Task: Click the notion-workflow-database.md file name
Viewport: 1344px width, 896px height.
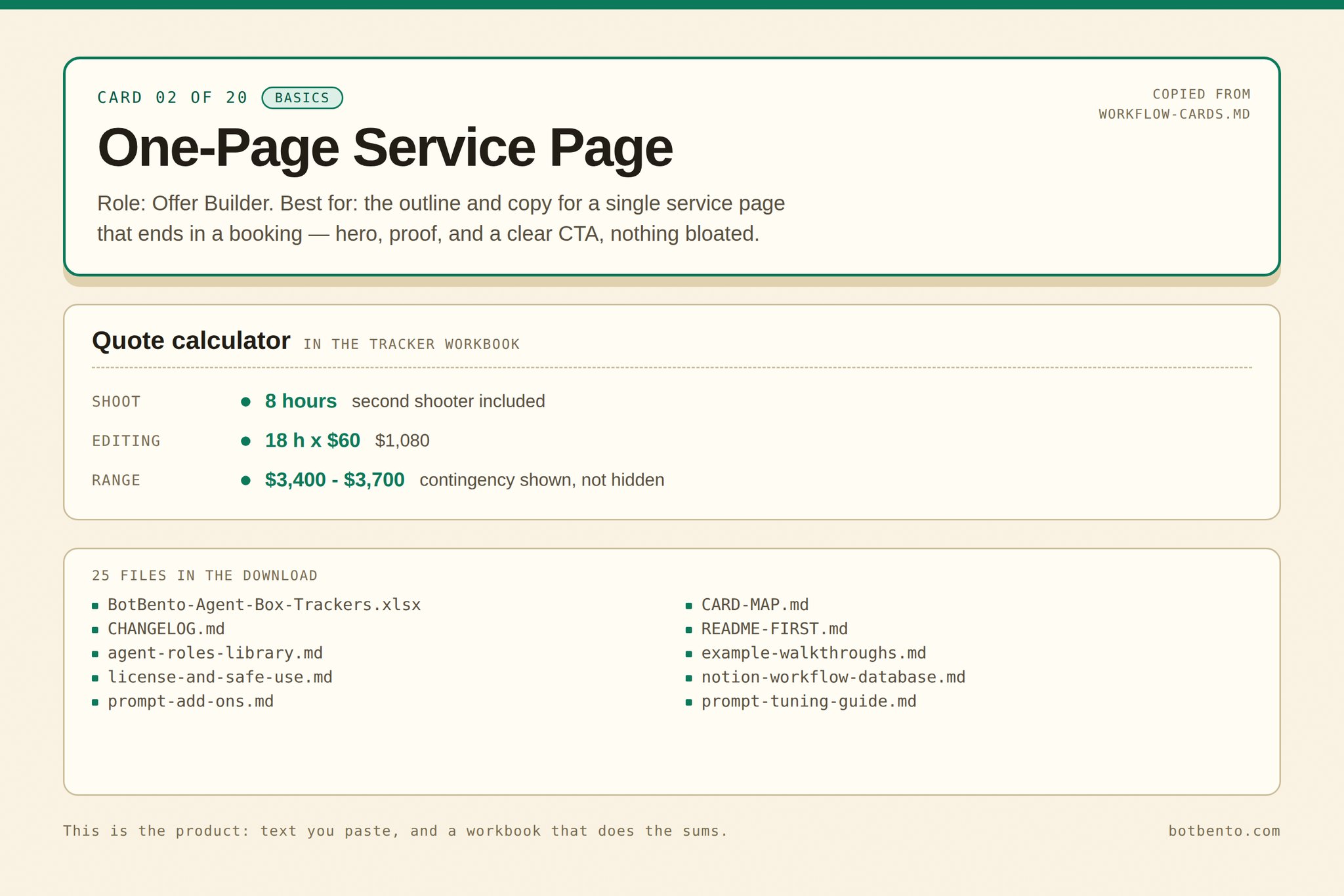Action: 833,677
